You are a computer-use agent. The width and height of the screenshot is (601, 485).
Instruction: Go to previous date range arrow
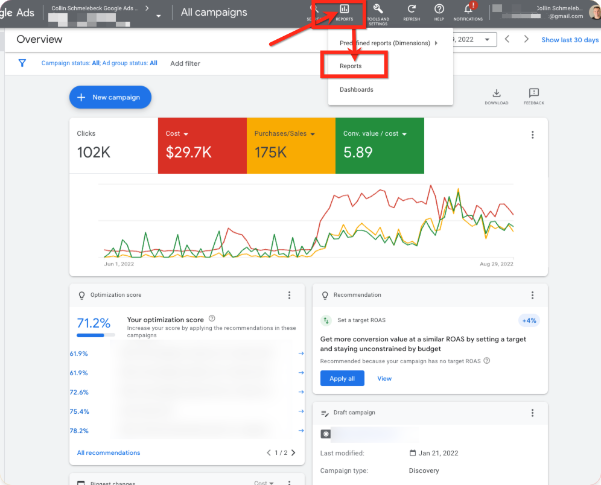coord(507,39)
